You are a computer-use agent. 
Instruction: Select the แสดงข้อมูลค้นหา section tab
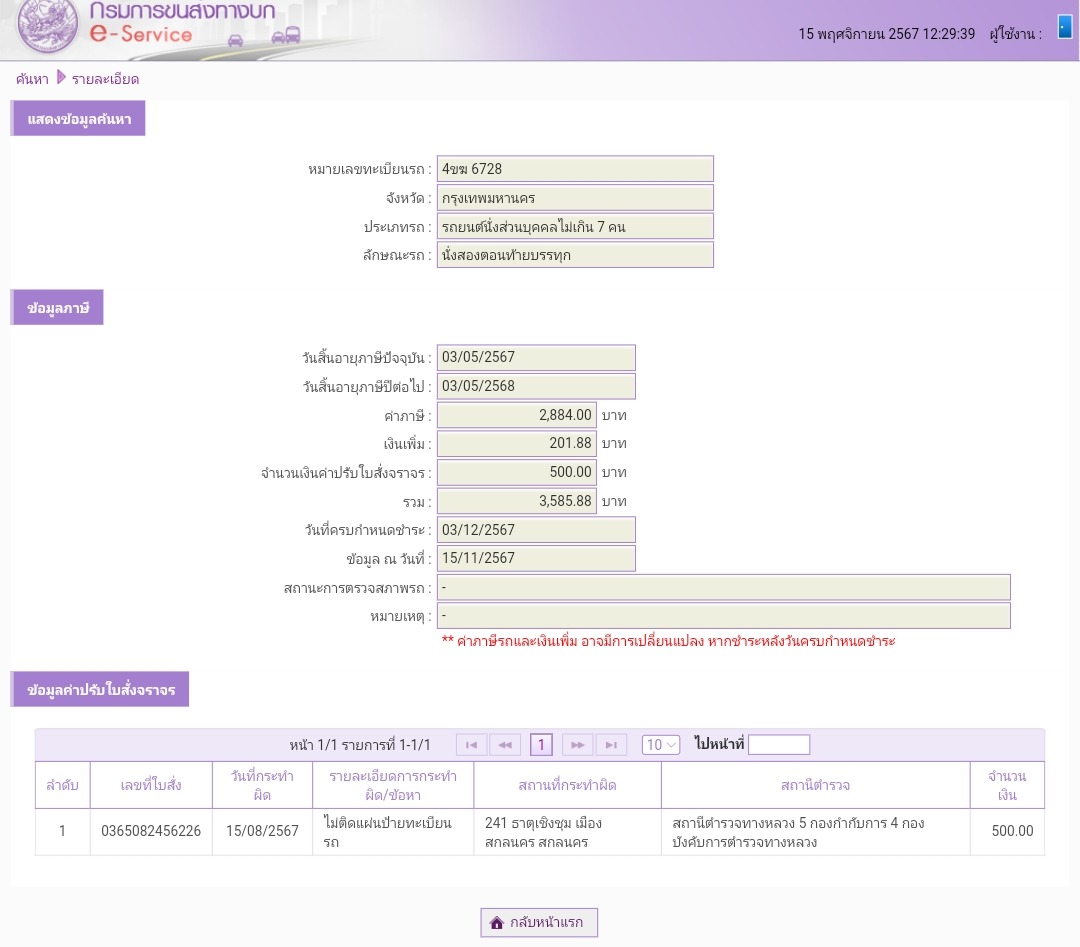78,118
